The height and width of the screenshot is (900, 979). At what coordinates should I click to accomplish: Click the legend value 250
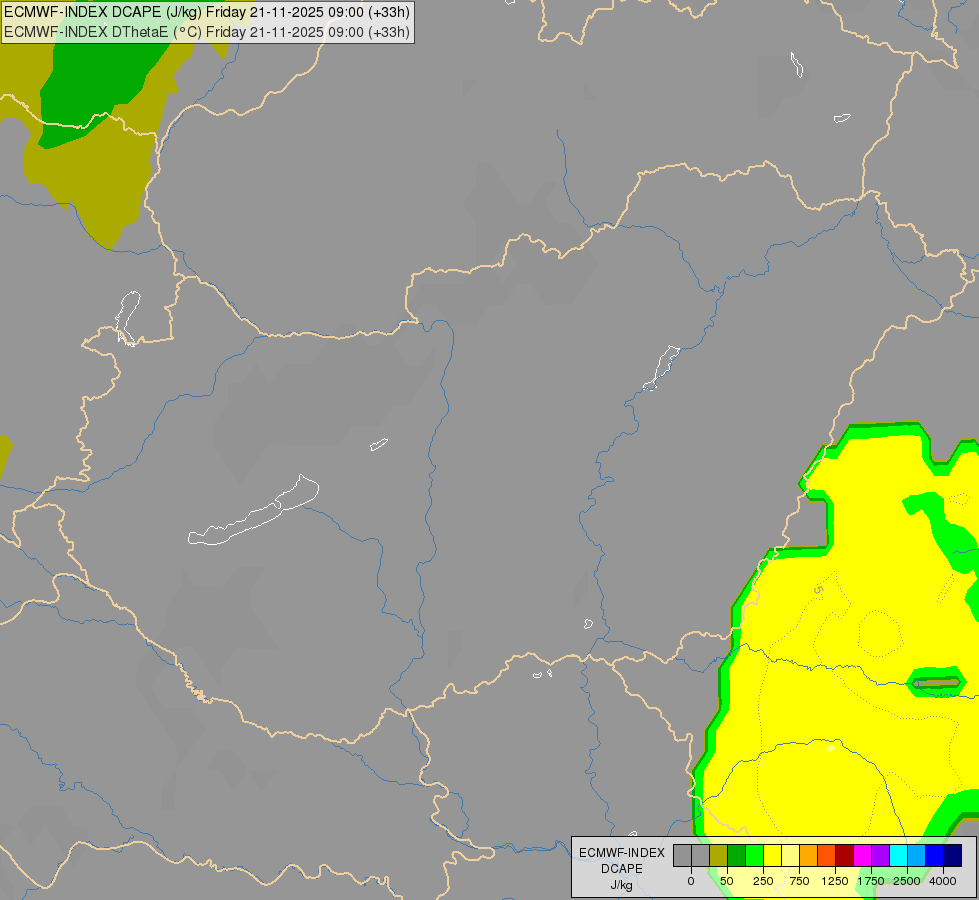763,881
